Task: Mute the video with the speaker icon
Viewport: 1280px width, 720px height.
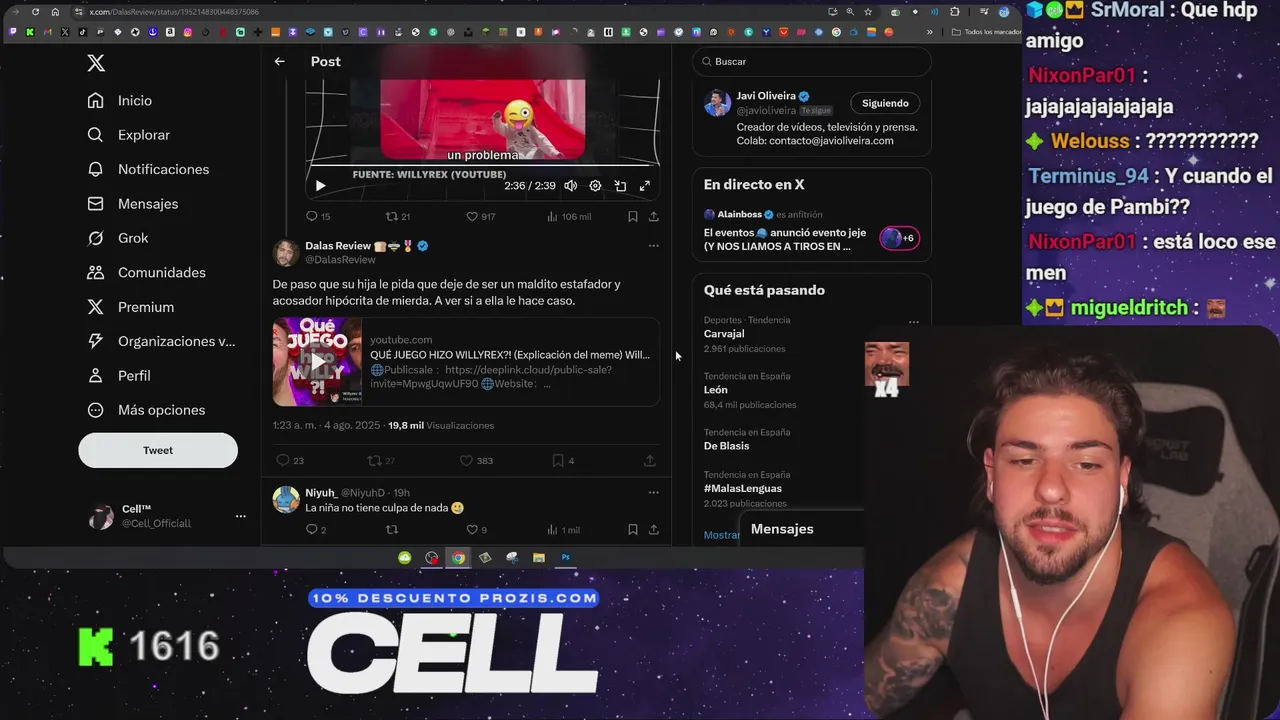Action: [570, 186]
